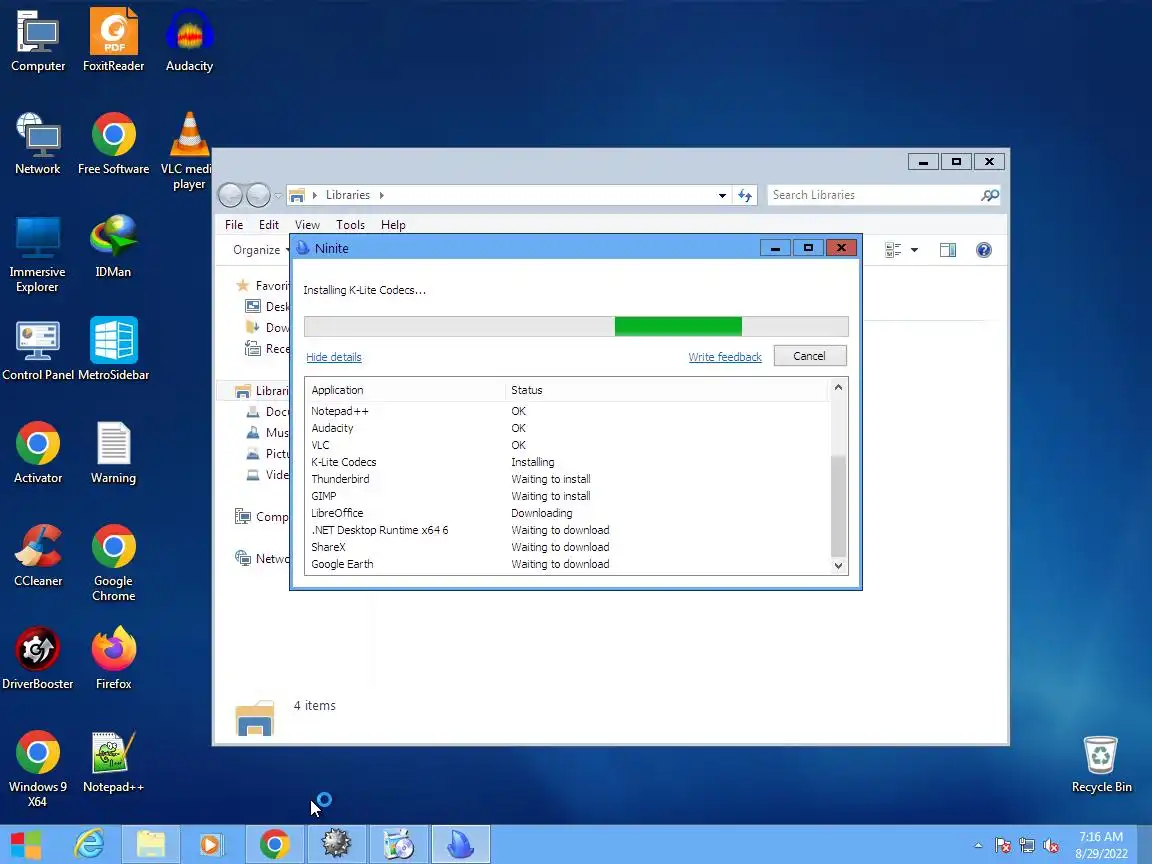This screenshot has width=1152, height=864.
Task: Click the muted volume tray icon
Action: (x=1051, y=846)
